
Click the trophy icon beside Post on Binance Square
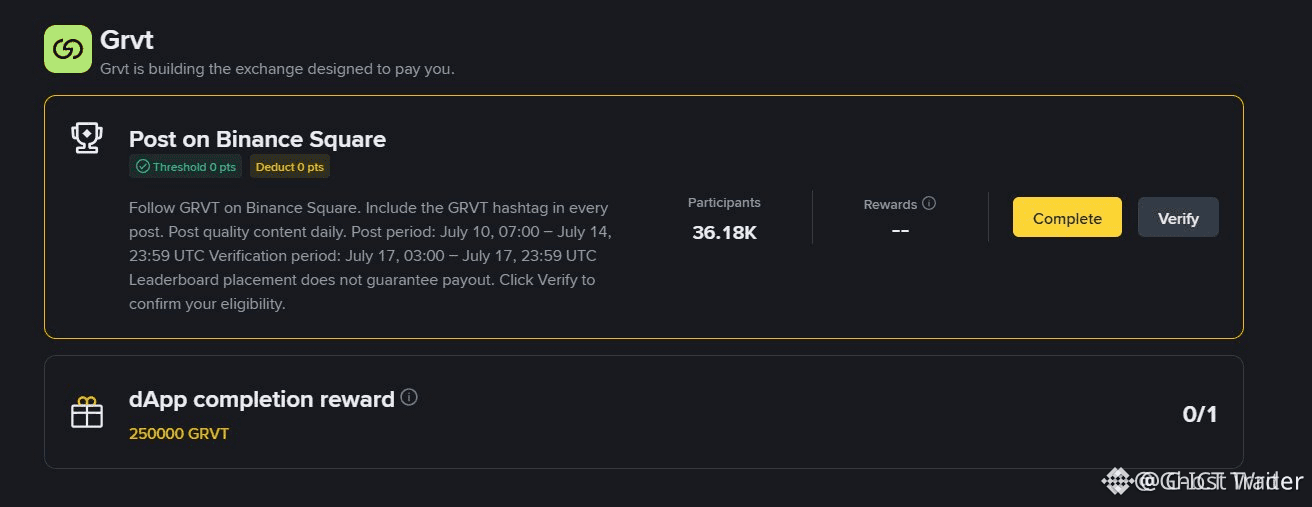[87, 138]
